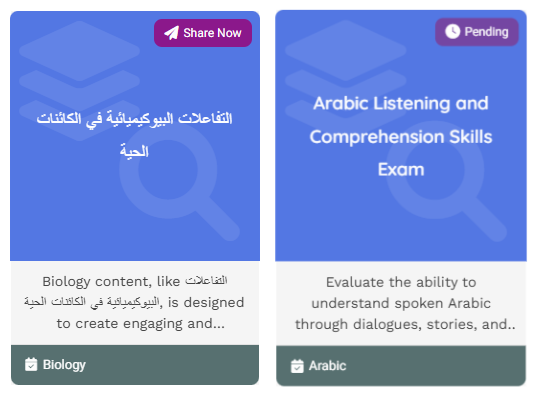Select the Biology subject label

click(x=64, y=364)
